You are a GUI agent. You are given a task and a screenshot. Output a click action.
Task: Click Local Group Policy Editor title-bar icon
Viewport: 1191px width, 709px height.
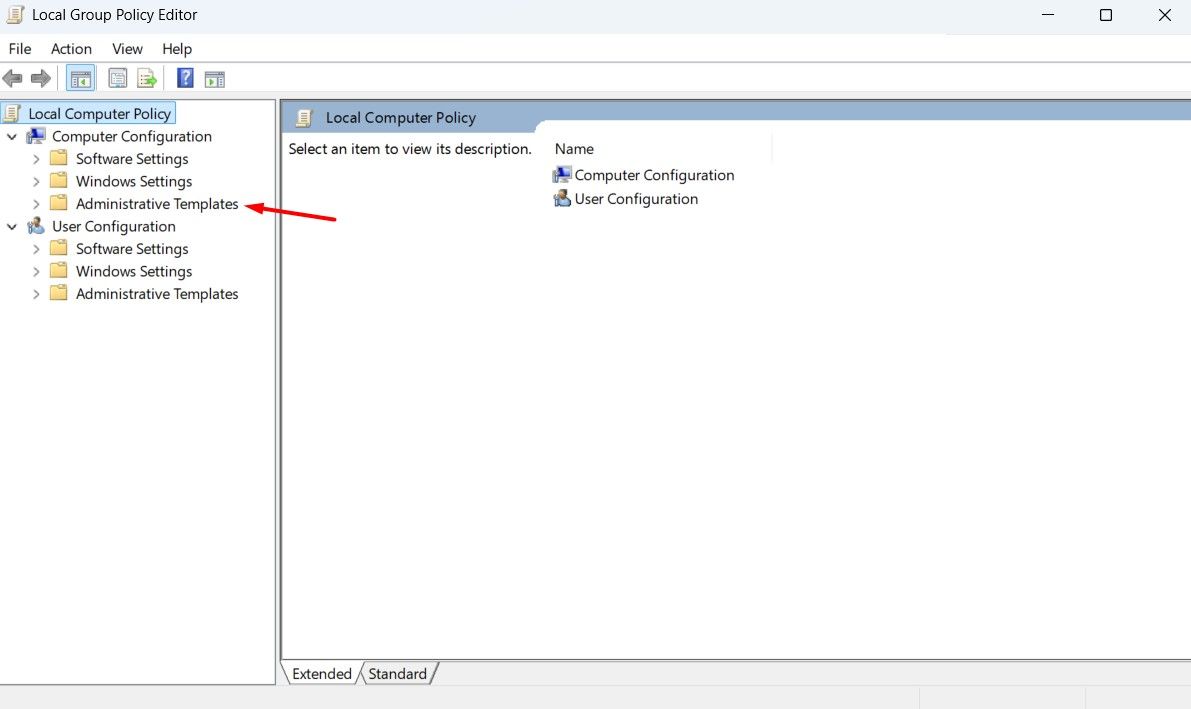pyautogui.click(x=15, y=14)
